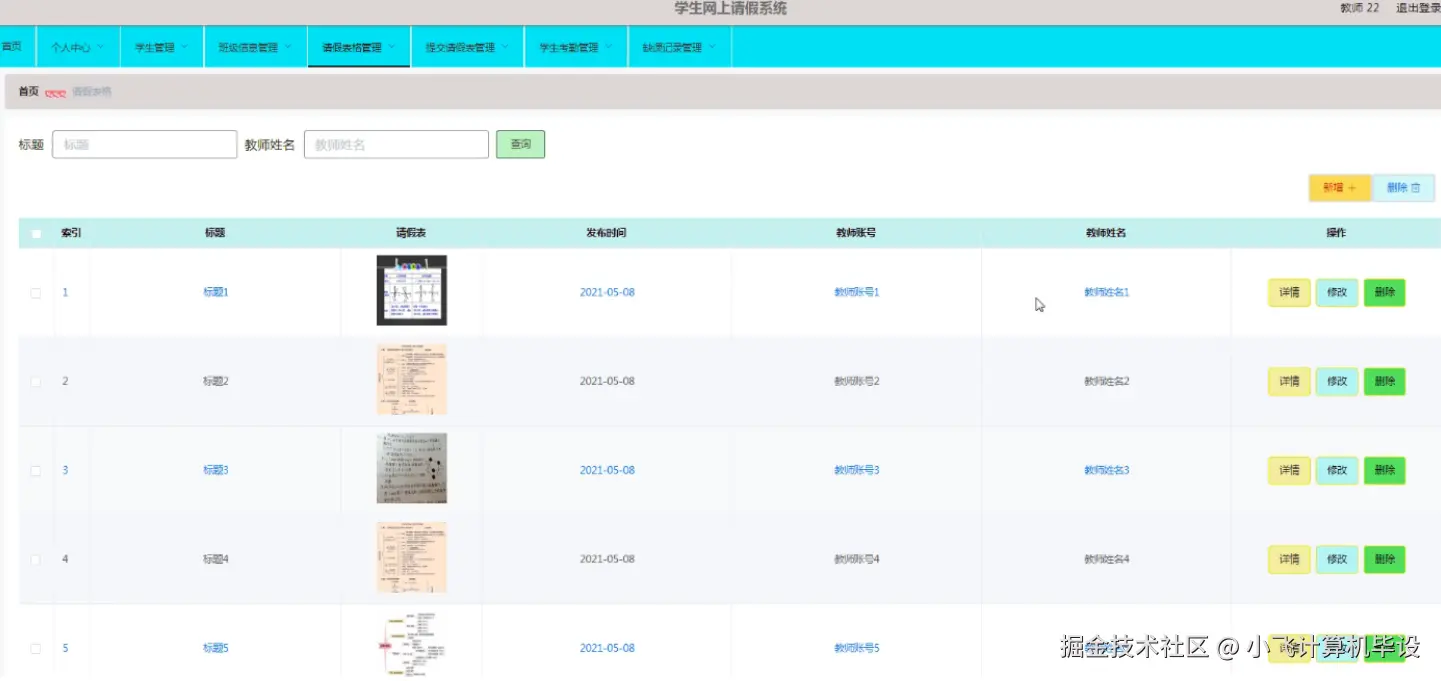The image size is (1441, 681).
Task: Open the 请假表 thumbnail image for 标题1
Action: pos(412,290)
